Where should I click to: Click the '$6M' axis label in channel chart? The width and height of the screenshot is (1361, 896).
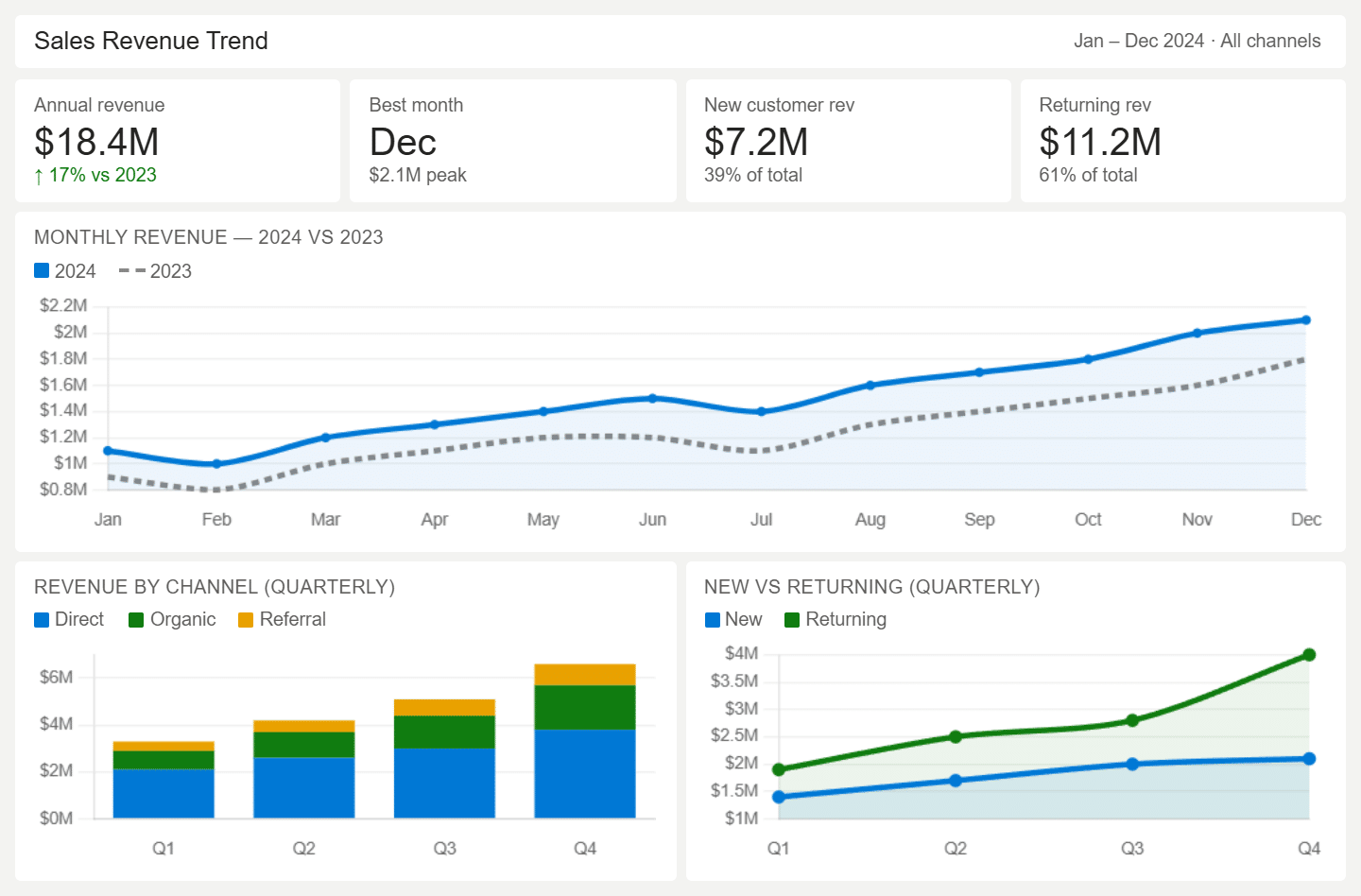point(56,677)
